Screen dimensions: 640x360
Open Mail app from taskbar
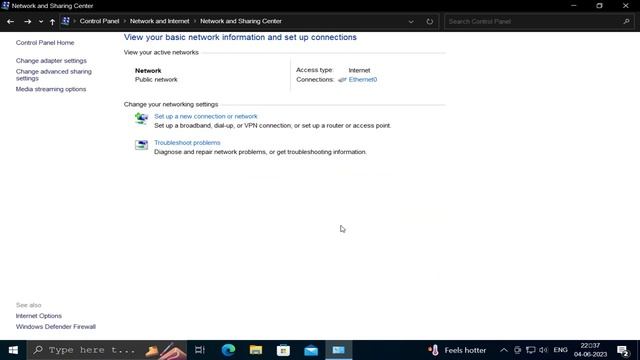[311, 350]
